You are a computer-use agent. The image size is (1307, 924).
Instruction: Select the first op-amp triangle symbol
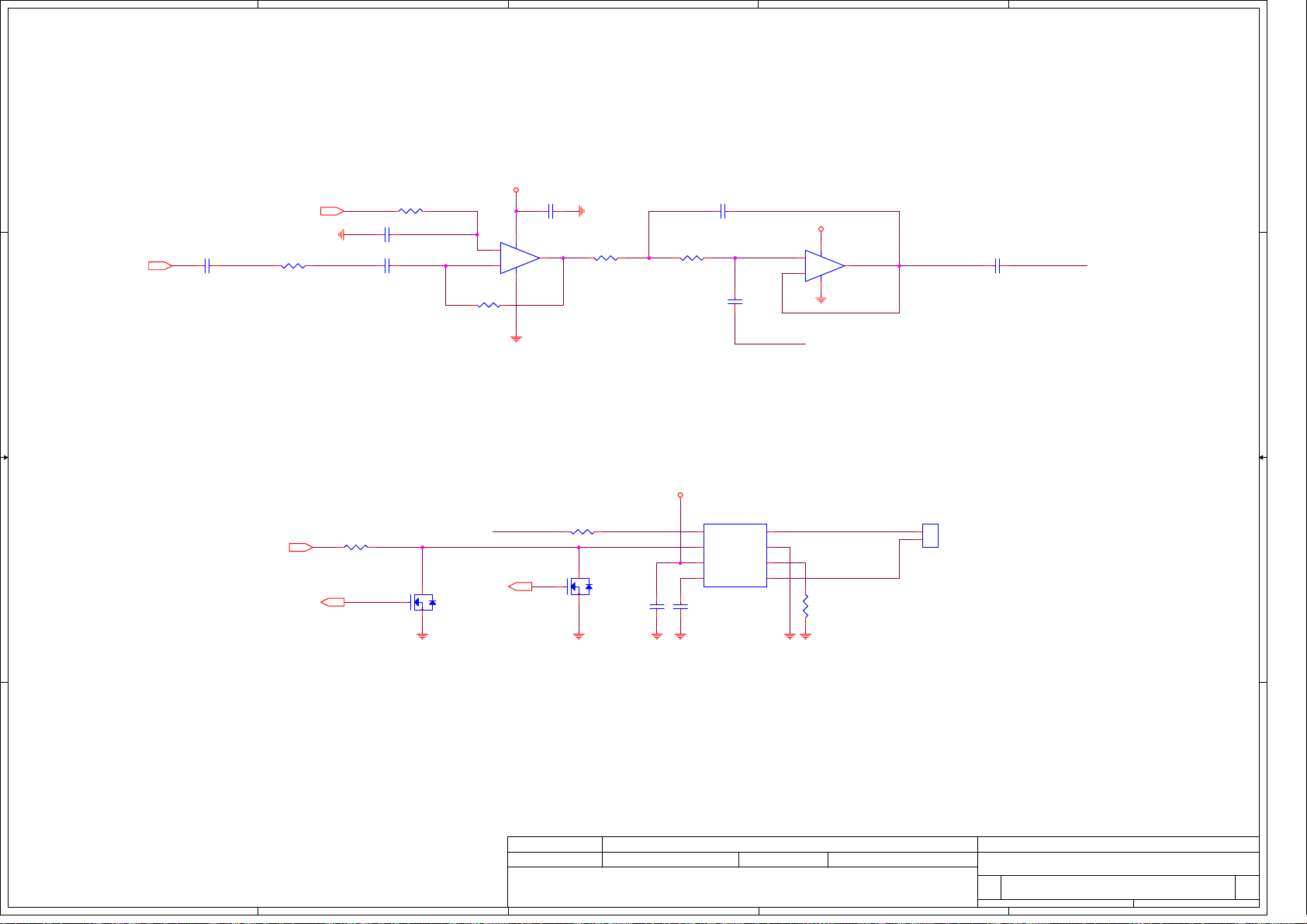pyautogui.click(x=518, y=258)
